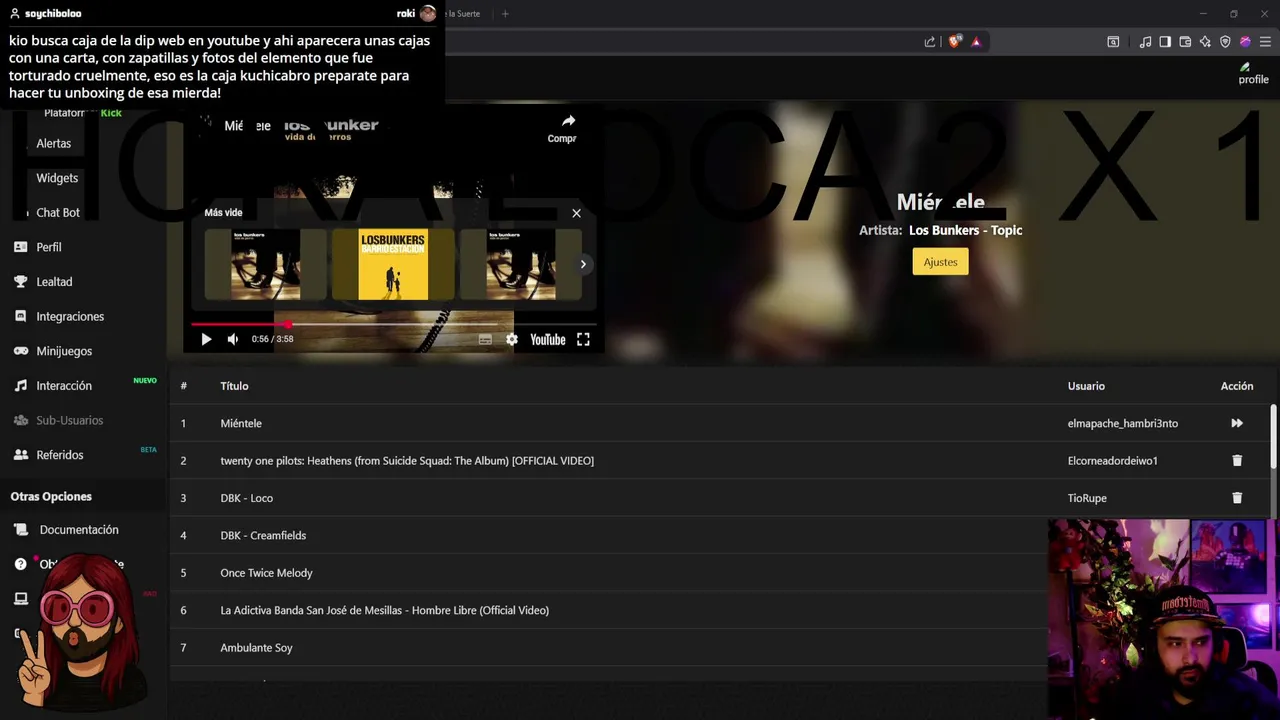Select the yellow Los Bunkers Barrio Estación thumbnail
The image size is (1280, 720).
pyautogui.click(x=393, y=264)
